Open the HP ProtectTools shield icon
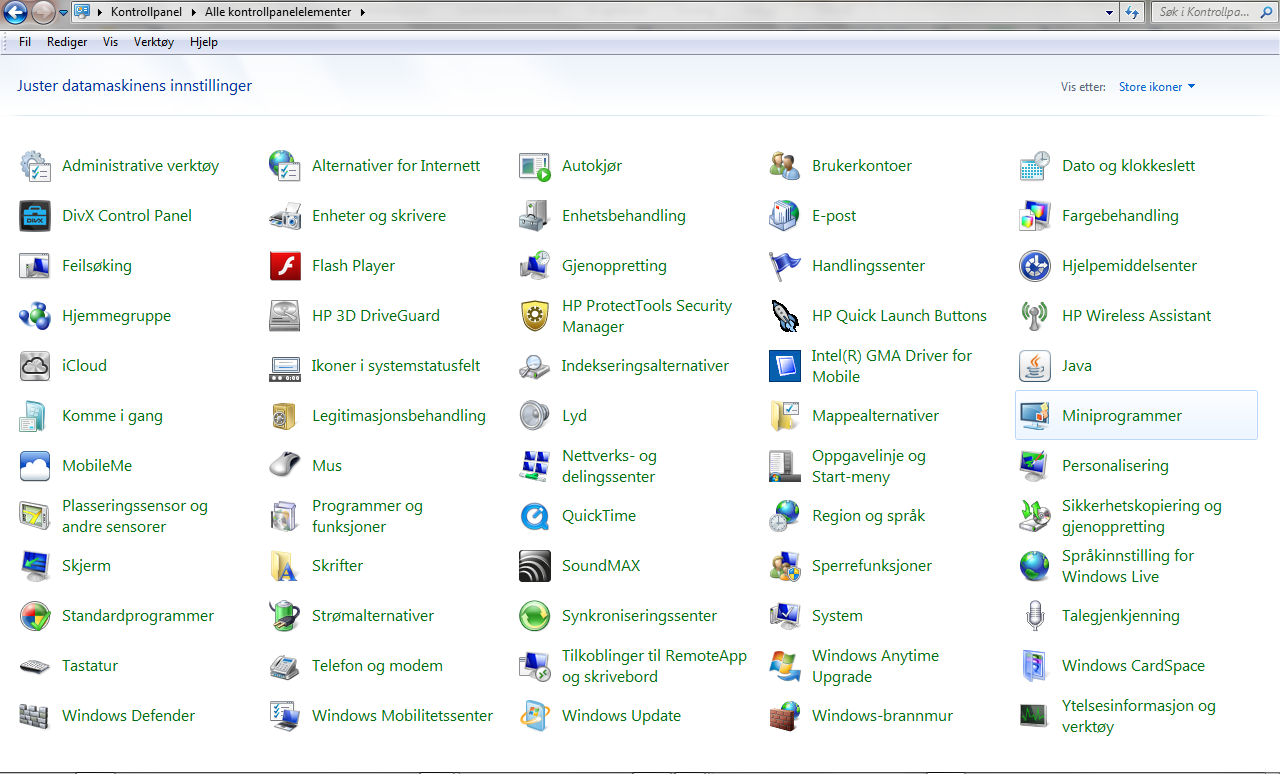 coord(535,316)
